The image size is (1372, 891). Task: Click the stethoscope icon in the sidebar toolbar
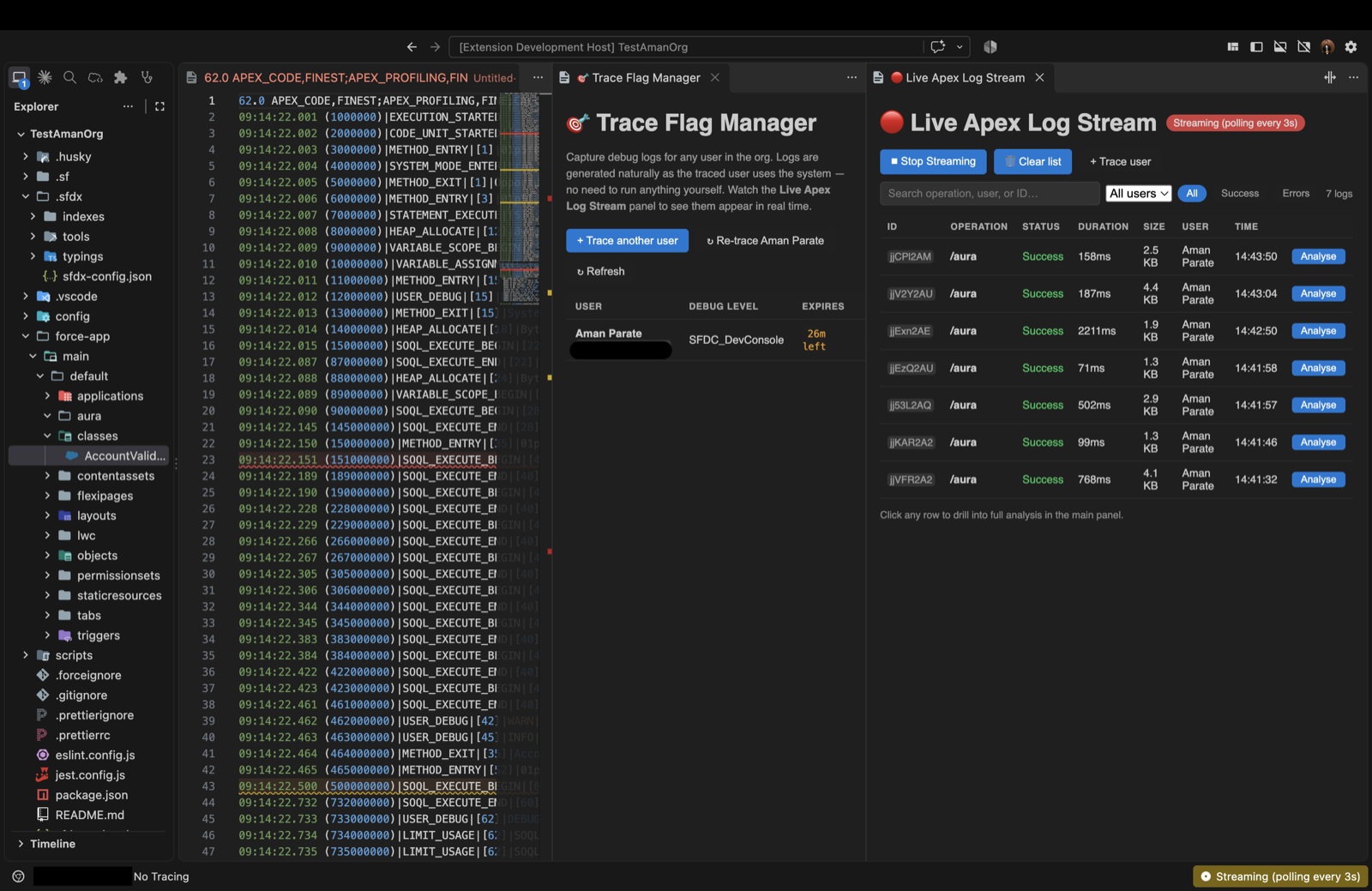pyautogui.click(x=147, y=77)
